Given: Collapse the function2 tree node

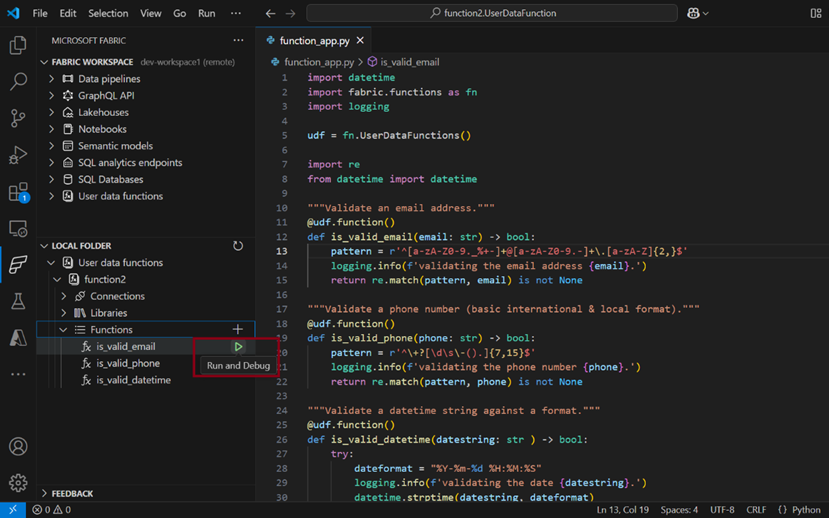Looking at the screenshot, I should [x=57, y=279].
